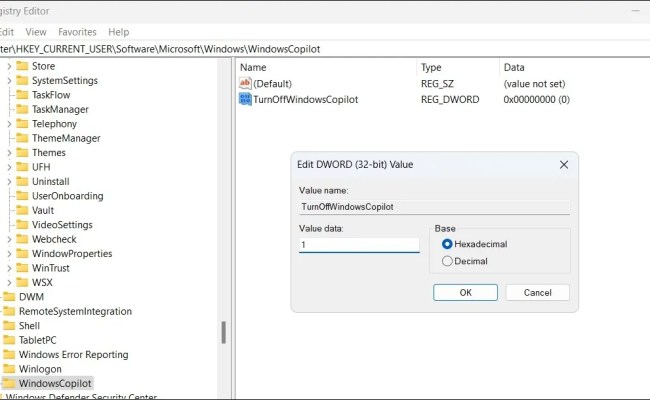
Task: Click the TabletPC folder icon
Action: pos(9,340)
